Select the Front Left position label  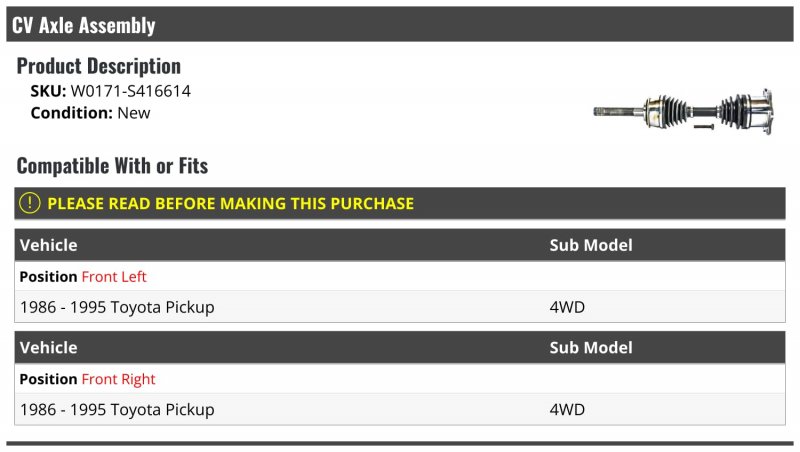114,277
